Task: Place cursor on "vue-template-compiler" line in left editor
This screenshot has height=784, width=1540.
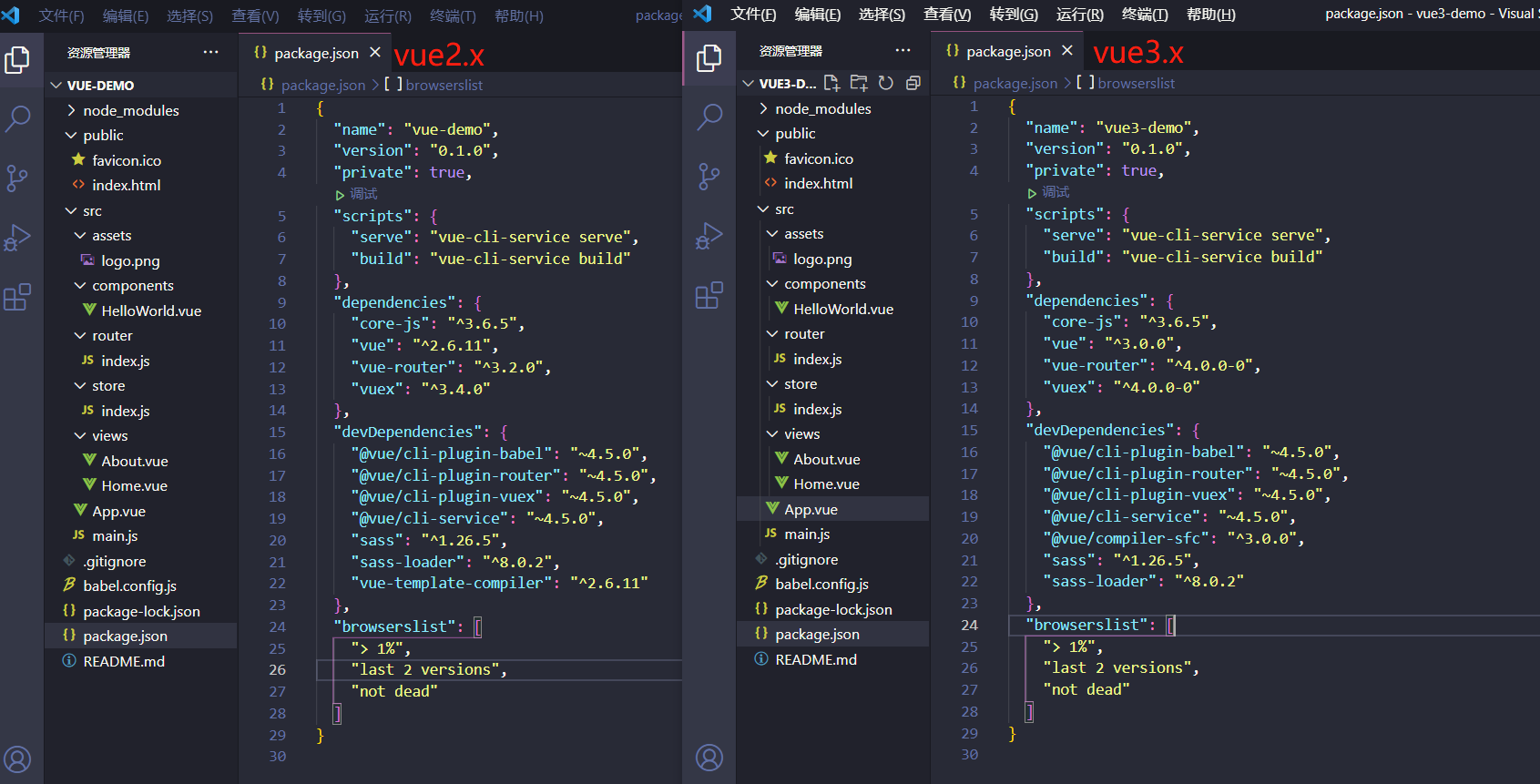Action: [499, 583]
